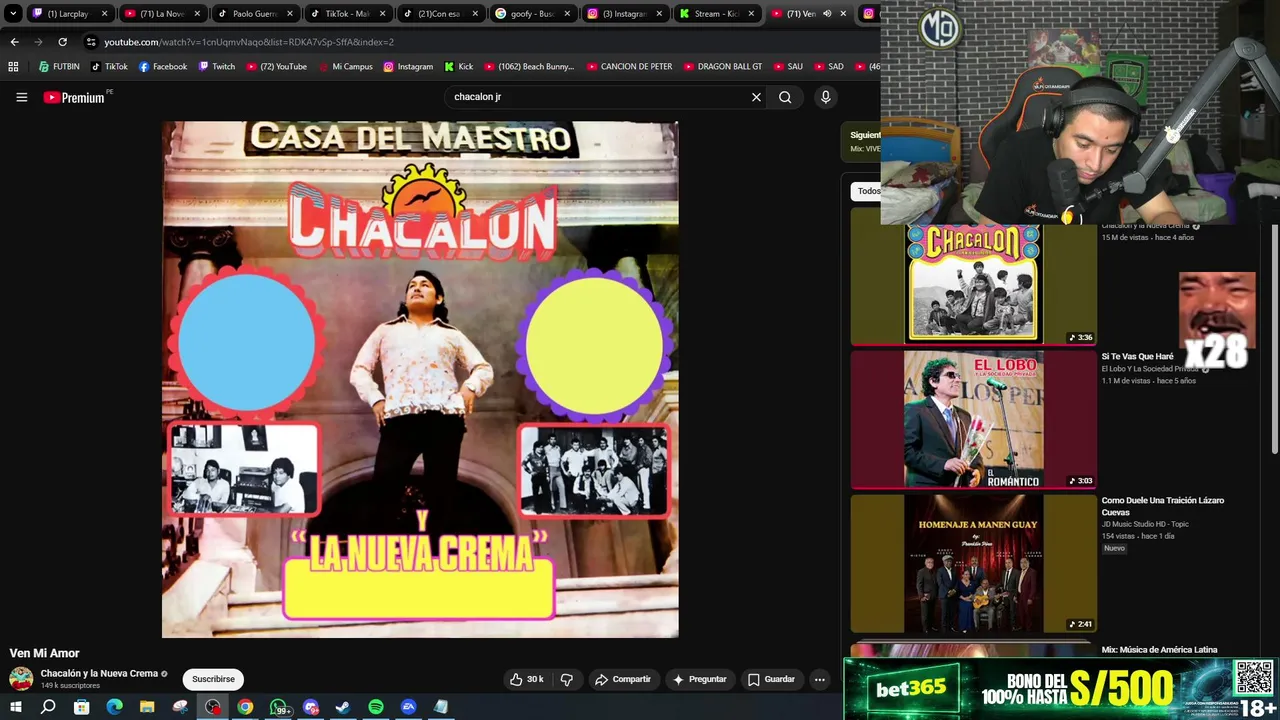Image resolution: width=1280 pixels, height=720 pixels.
Task: Open the Kick bookmark
Action: coord(458,66)
